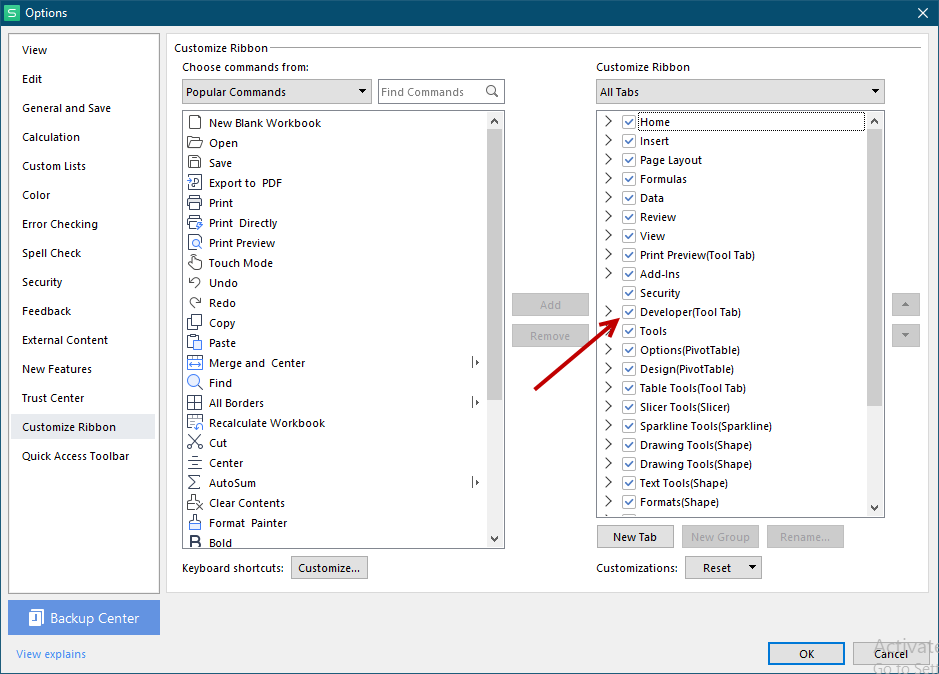Uncheck the Developer(Tool Tab) checkbox
939x674 pixels.
pos(629,312)
